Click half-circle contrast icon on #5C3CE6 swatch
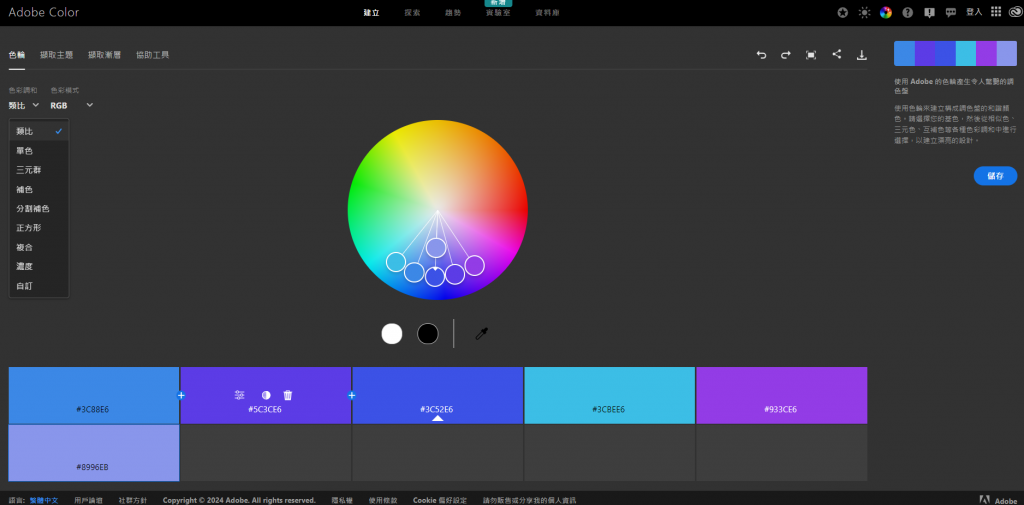This screenshot has width=1024, height=505. 266,395
